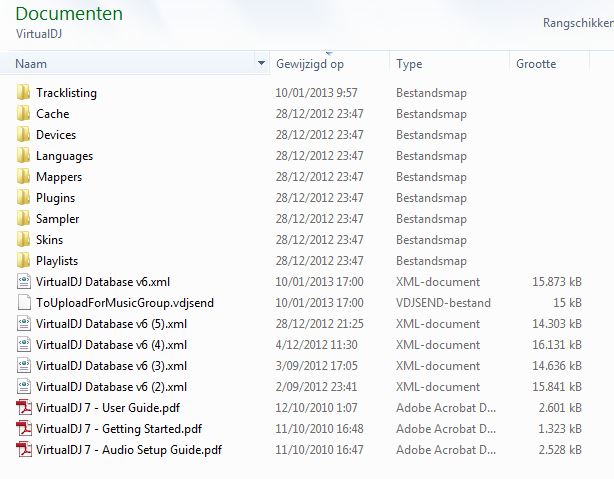Image resolution: width=614 pixels, height=479 pixels.
Task: Click the Mappers folder icon
Action: coord(23,177)
